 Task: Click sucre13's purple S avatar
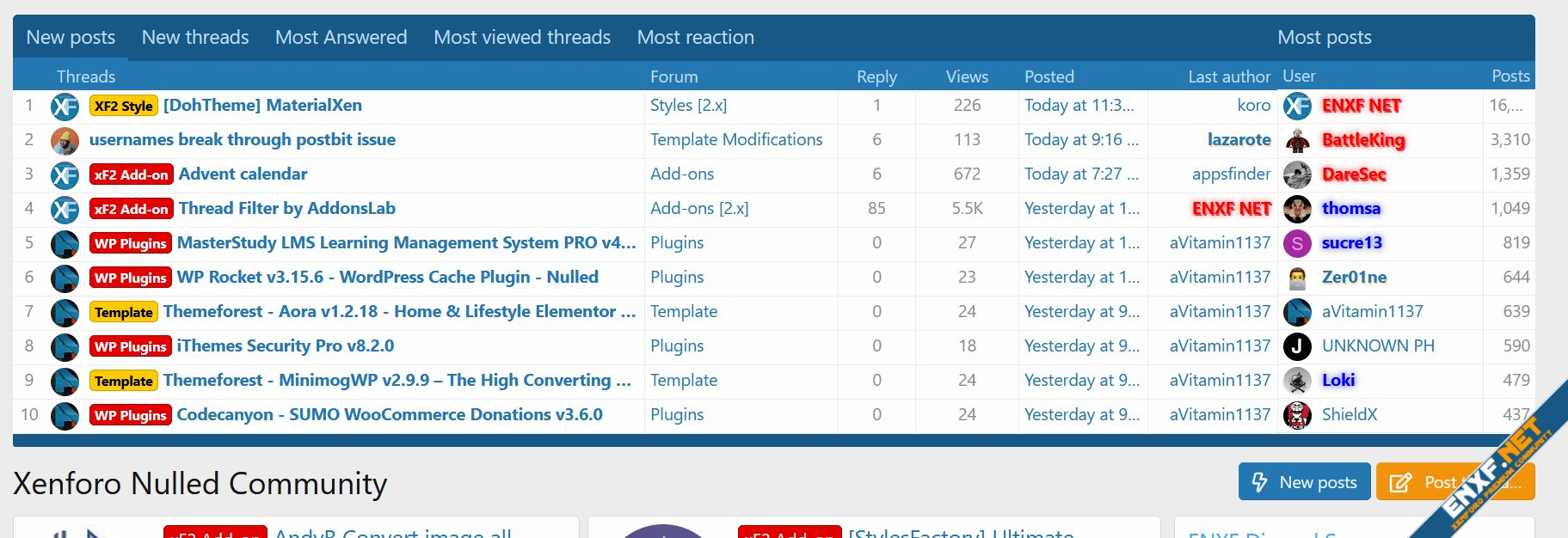pos(1297,244)
